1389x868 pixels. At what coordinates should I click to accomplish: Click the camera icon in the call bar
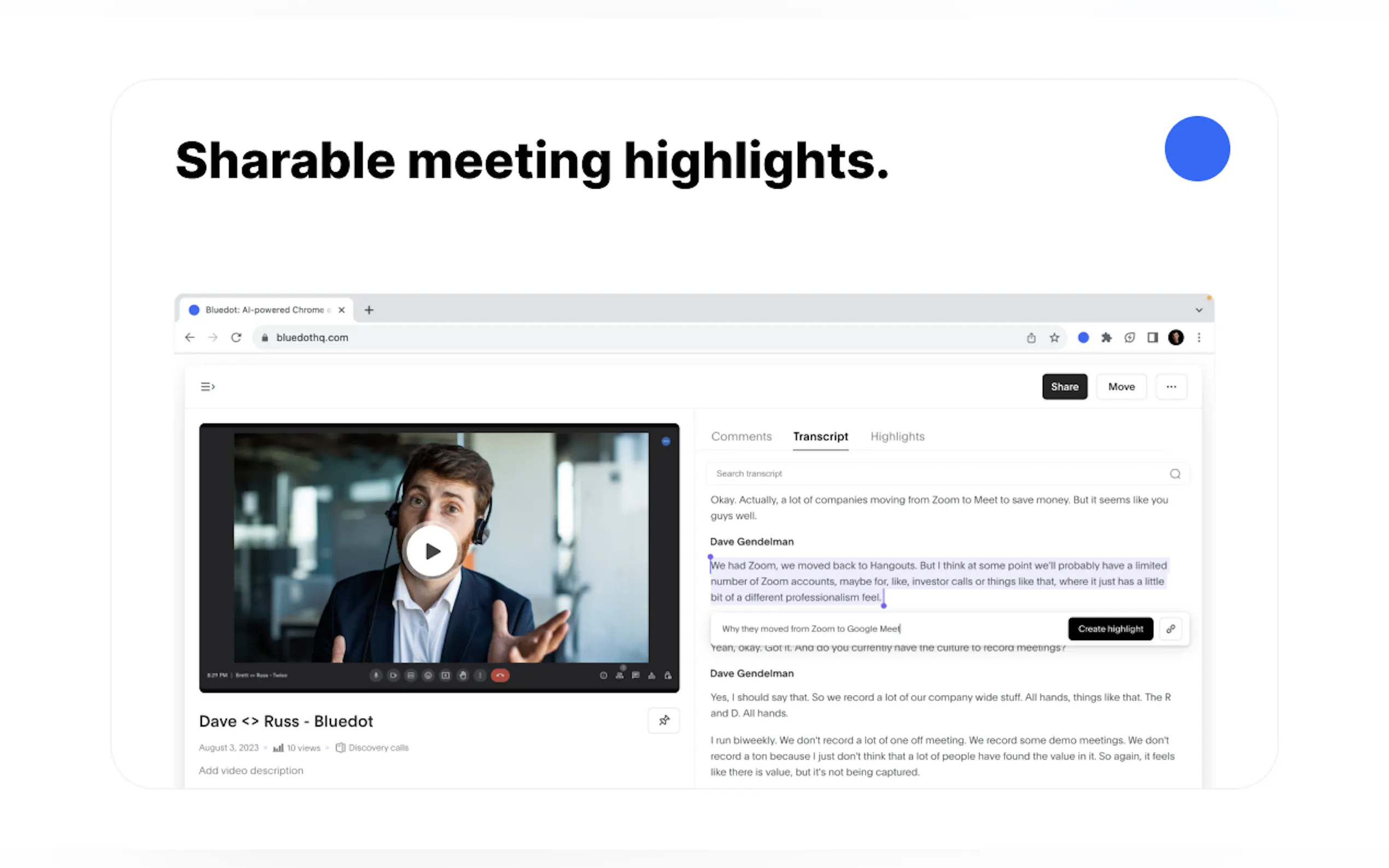click(393, 675)
